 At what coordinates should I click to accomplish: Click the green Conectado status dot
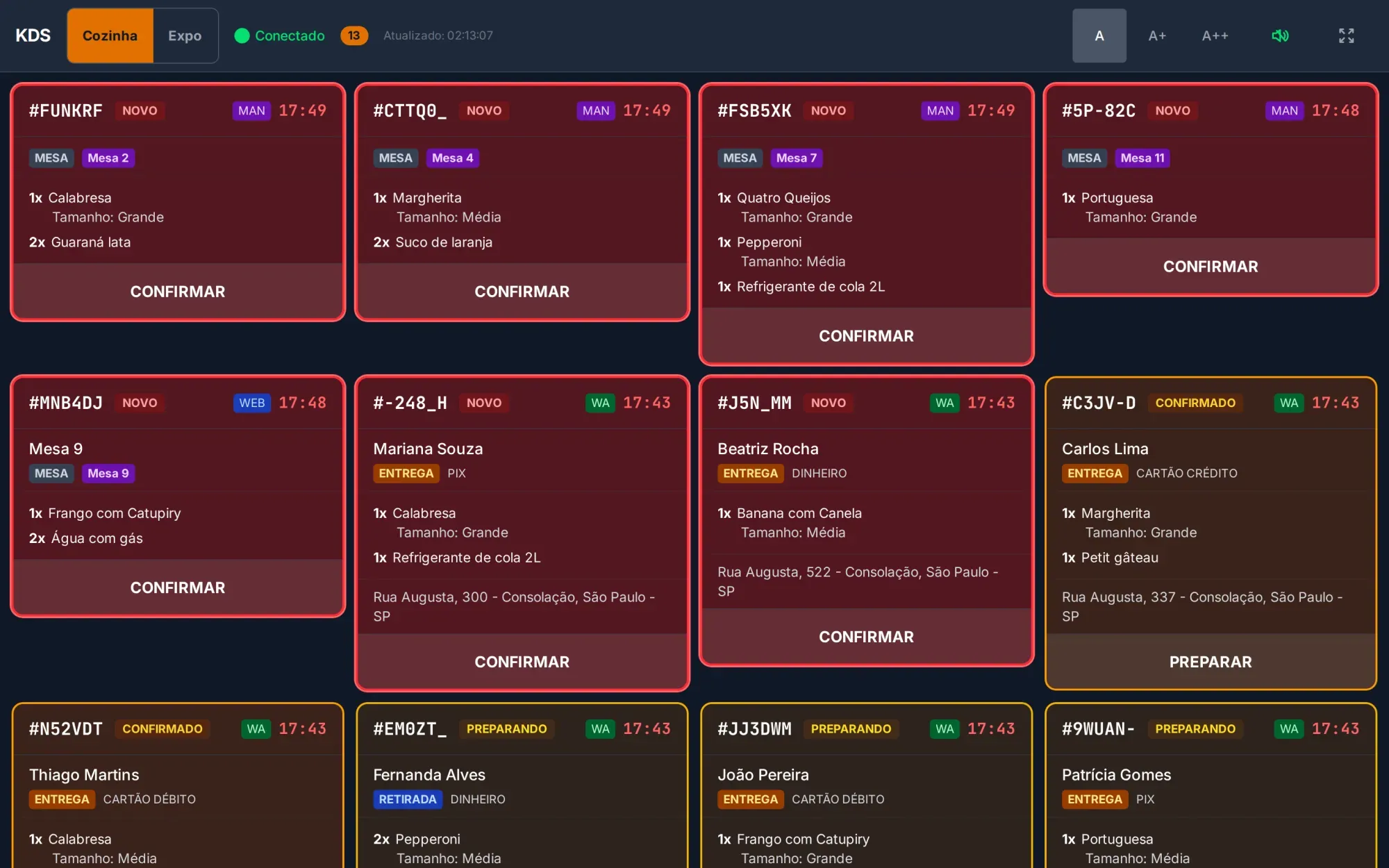[242, 35]
